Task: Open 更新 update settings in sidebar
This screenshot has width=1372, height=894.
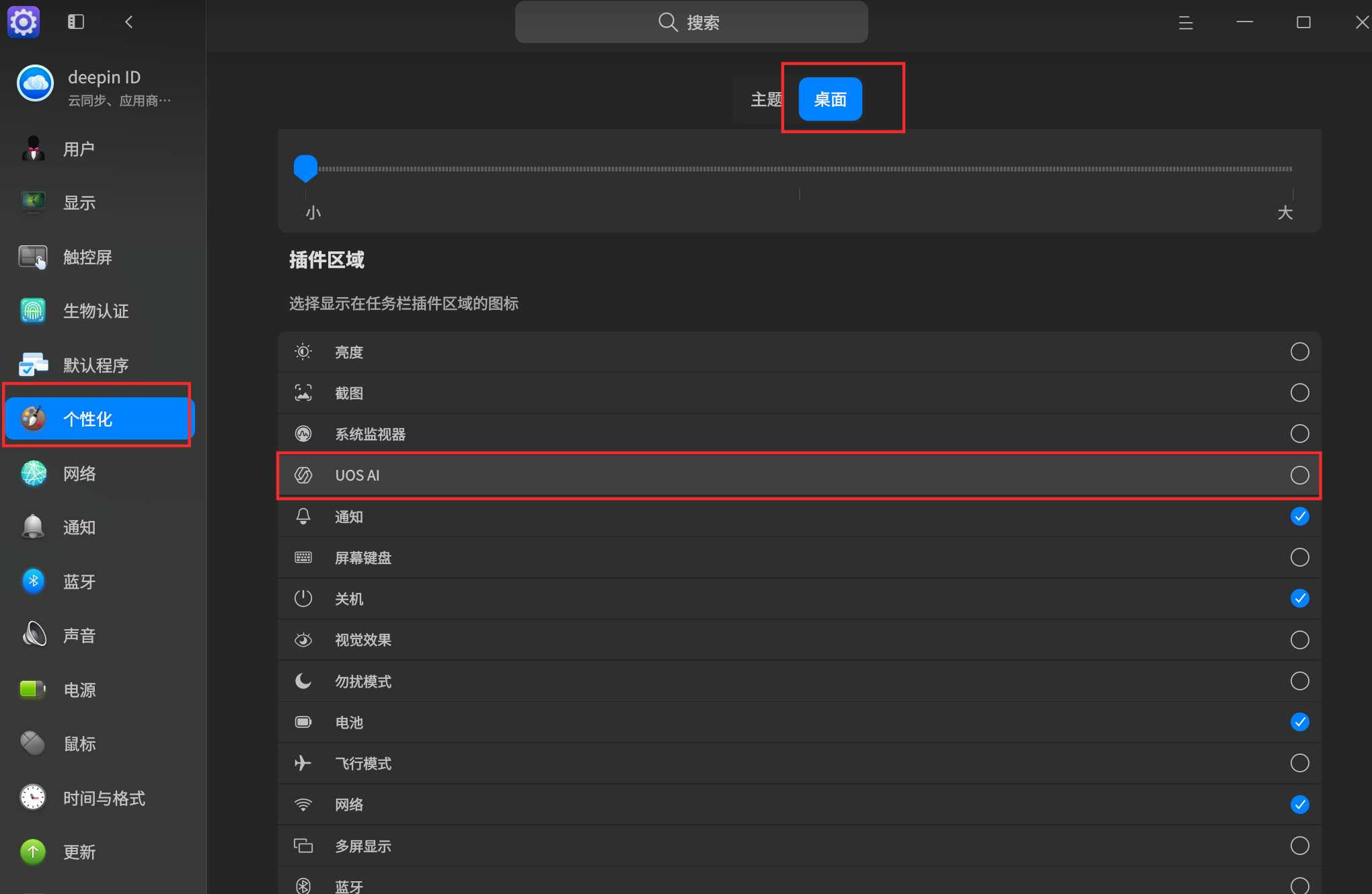Action: tap(98, 852)
